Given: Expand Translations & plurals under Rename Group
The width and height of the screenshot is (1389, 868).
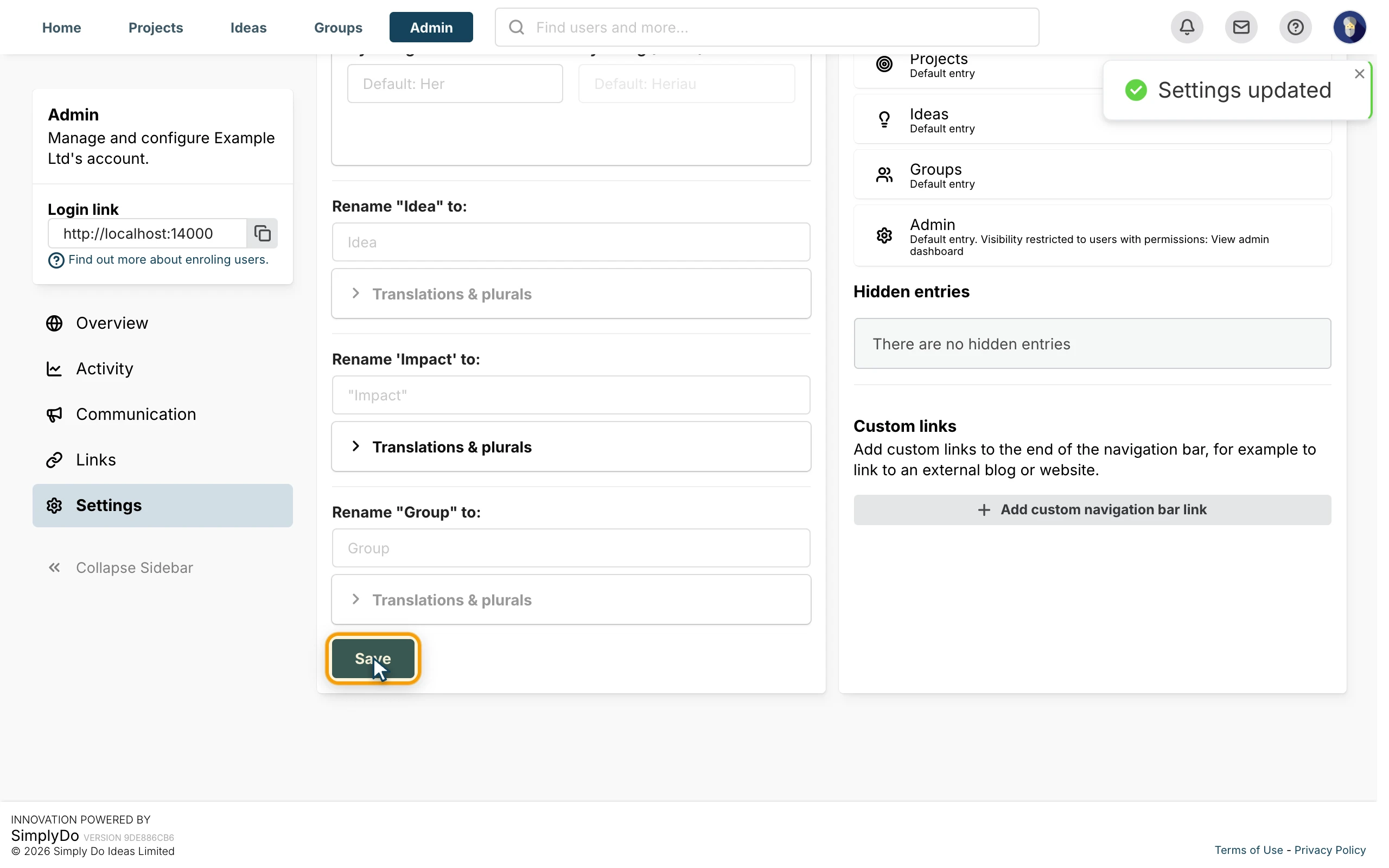Looking at the screenshot, I should (571, 600).
